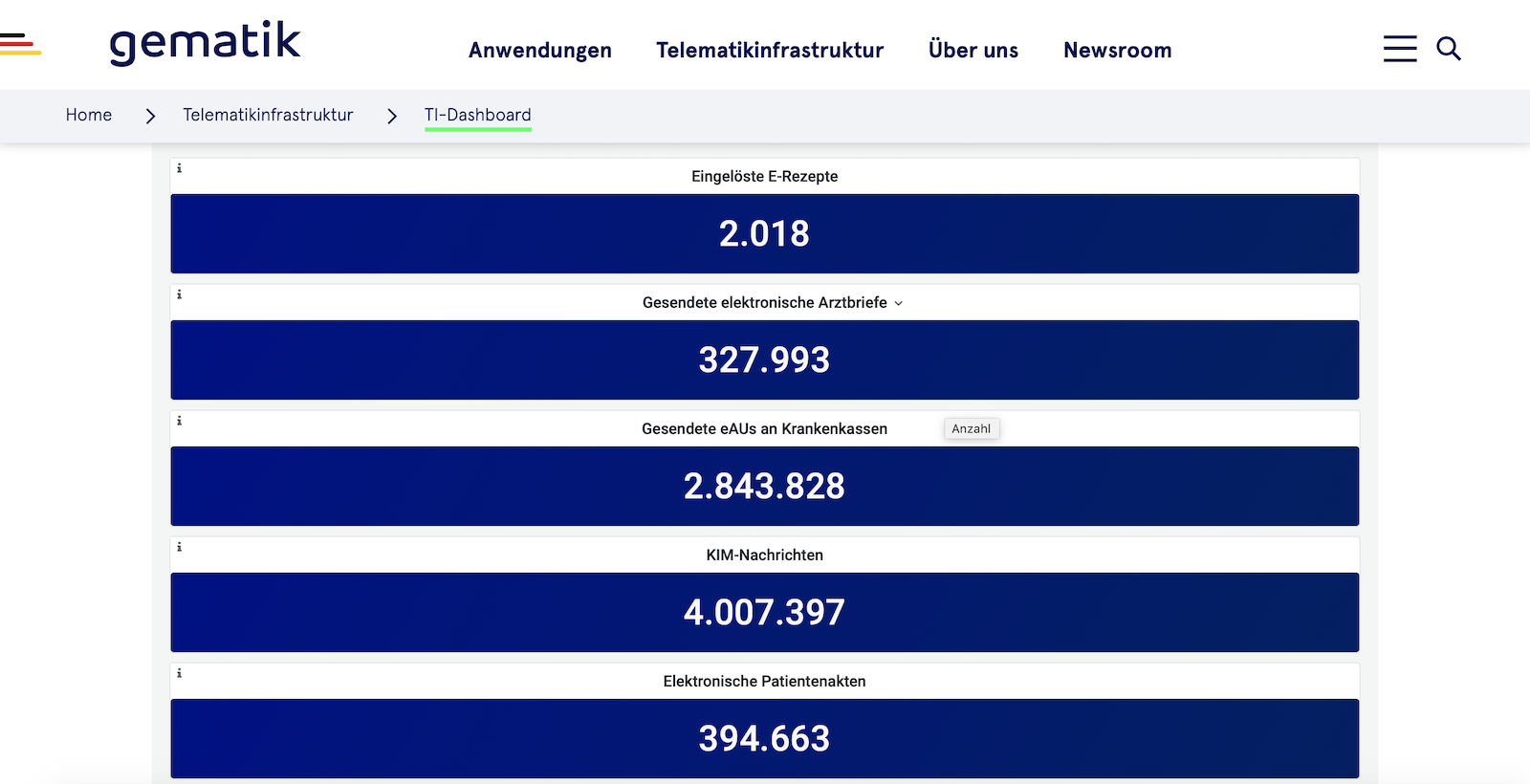Click Telematikinfrastruktur breadcrumb link
The width and height of the screenshot is (1530, 784).
point(268,115)
